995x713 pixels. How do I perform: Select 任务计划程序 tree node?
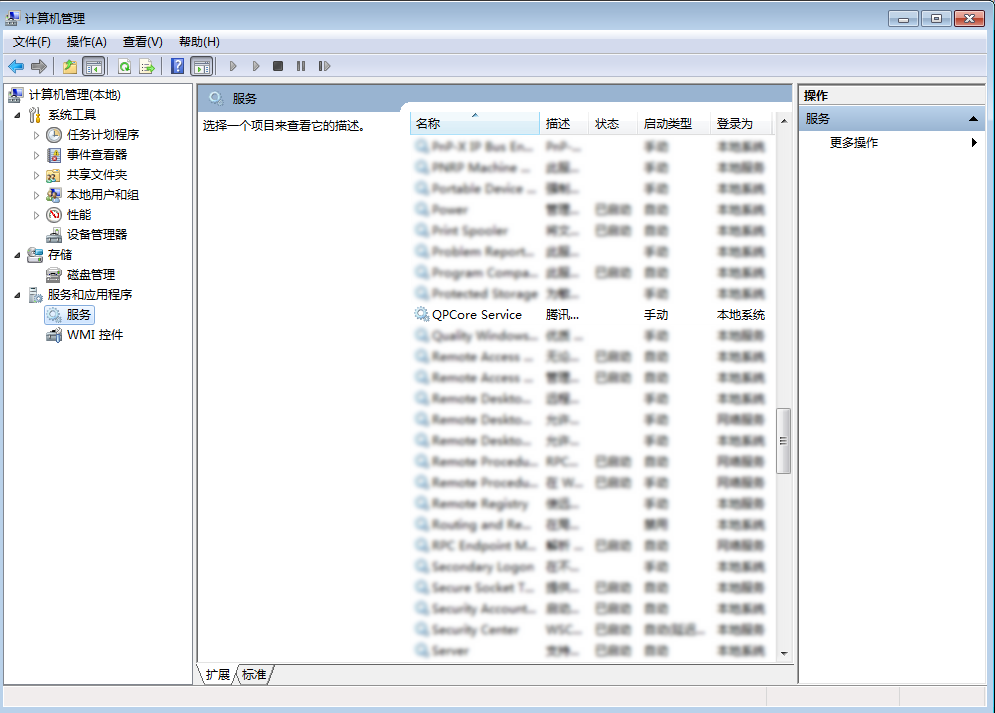pyautogui.click(x=103, y=134)
